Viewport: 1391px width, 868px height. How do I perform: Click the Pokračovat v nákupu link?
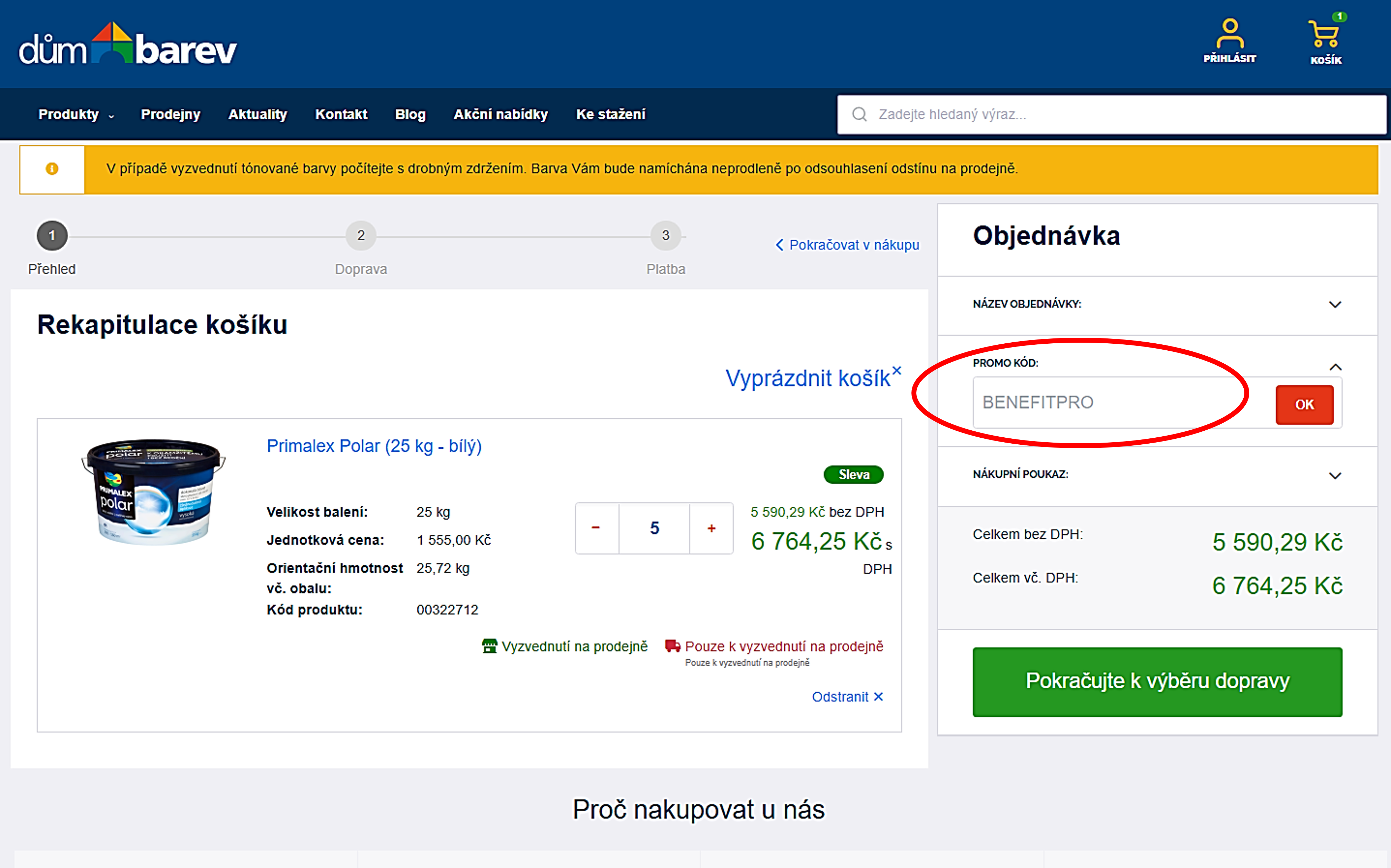[847, 245]
